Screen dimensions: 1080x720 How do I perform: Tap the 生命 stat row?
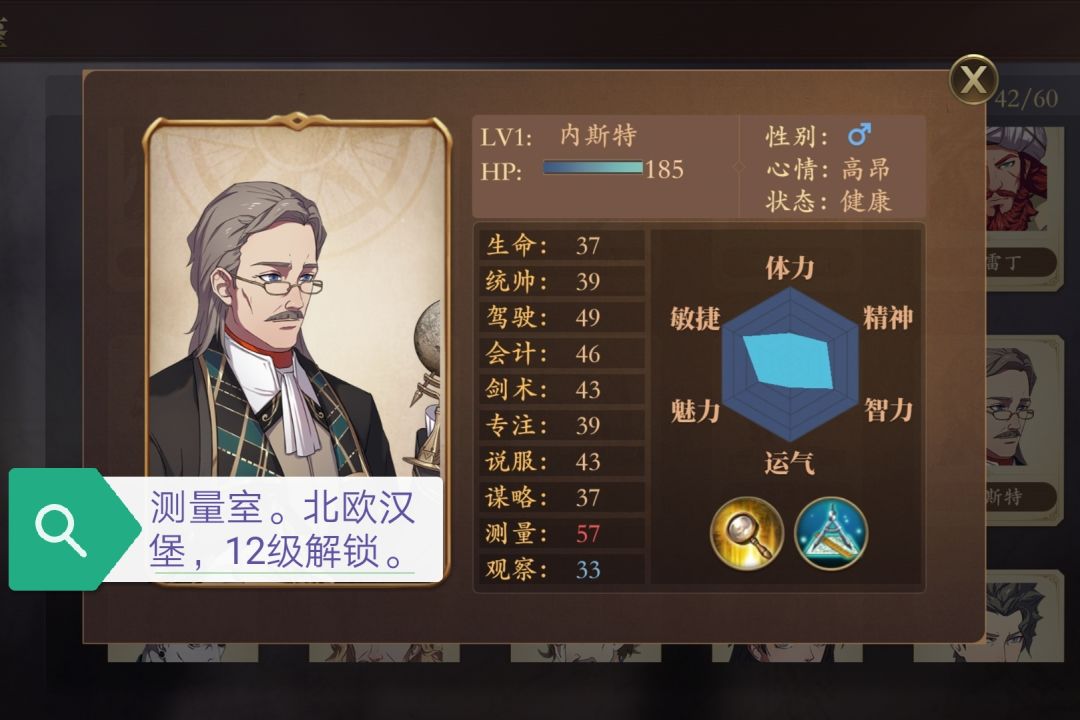tap(561, 245)
